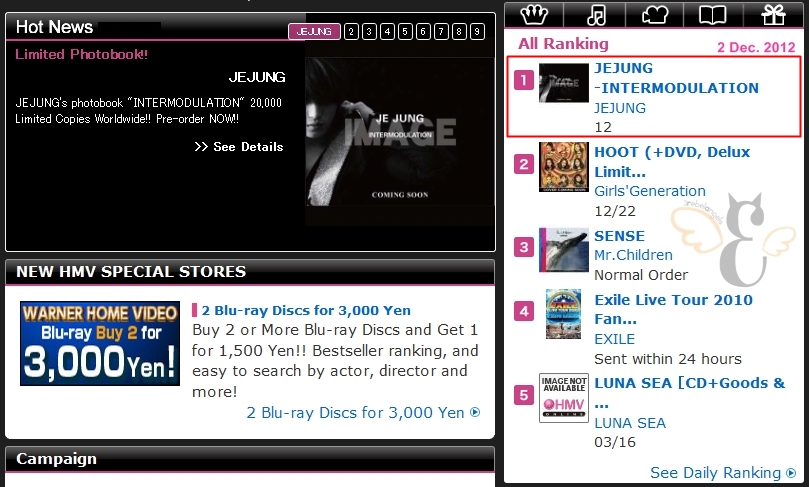This screenshot has height=487, width=809.
Task: Click the SENSE album cover thumbnail
Action: point(563,250)
